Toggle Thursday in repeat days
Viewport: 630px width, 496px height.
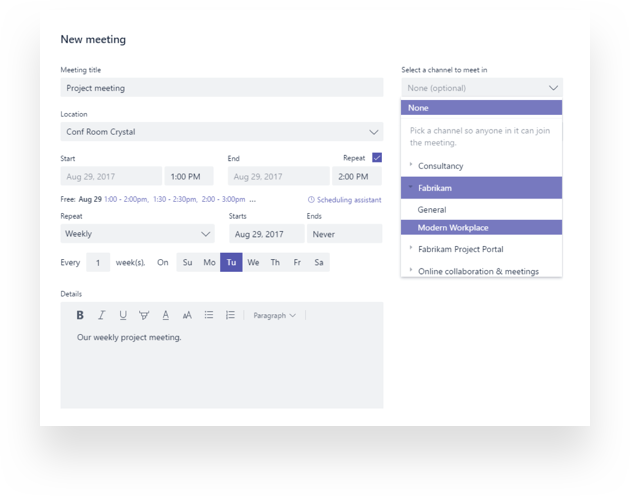(x=275, y=262)
